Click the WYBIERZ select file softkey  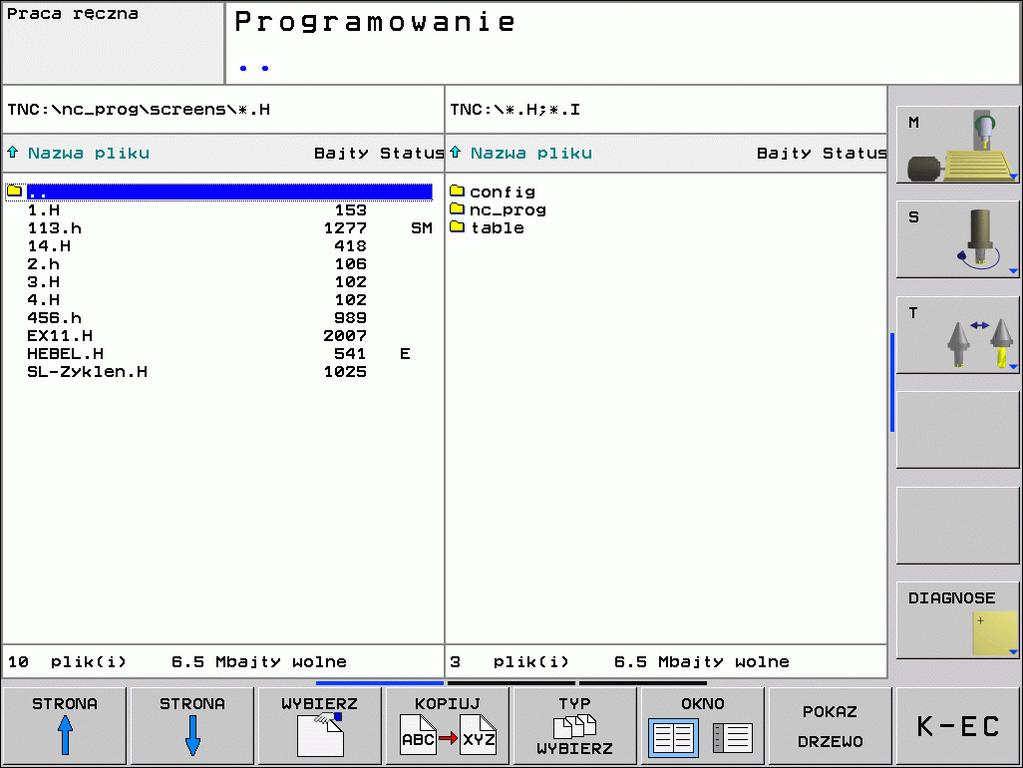(320, 726)
